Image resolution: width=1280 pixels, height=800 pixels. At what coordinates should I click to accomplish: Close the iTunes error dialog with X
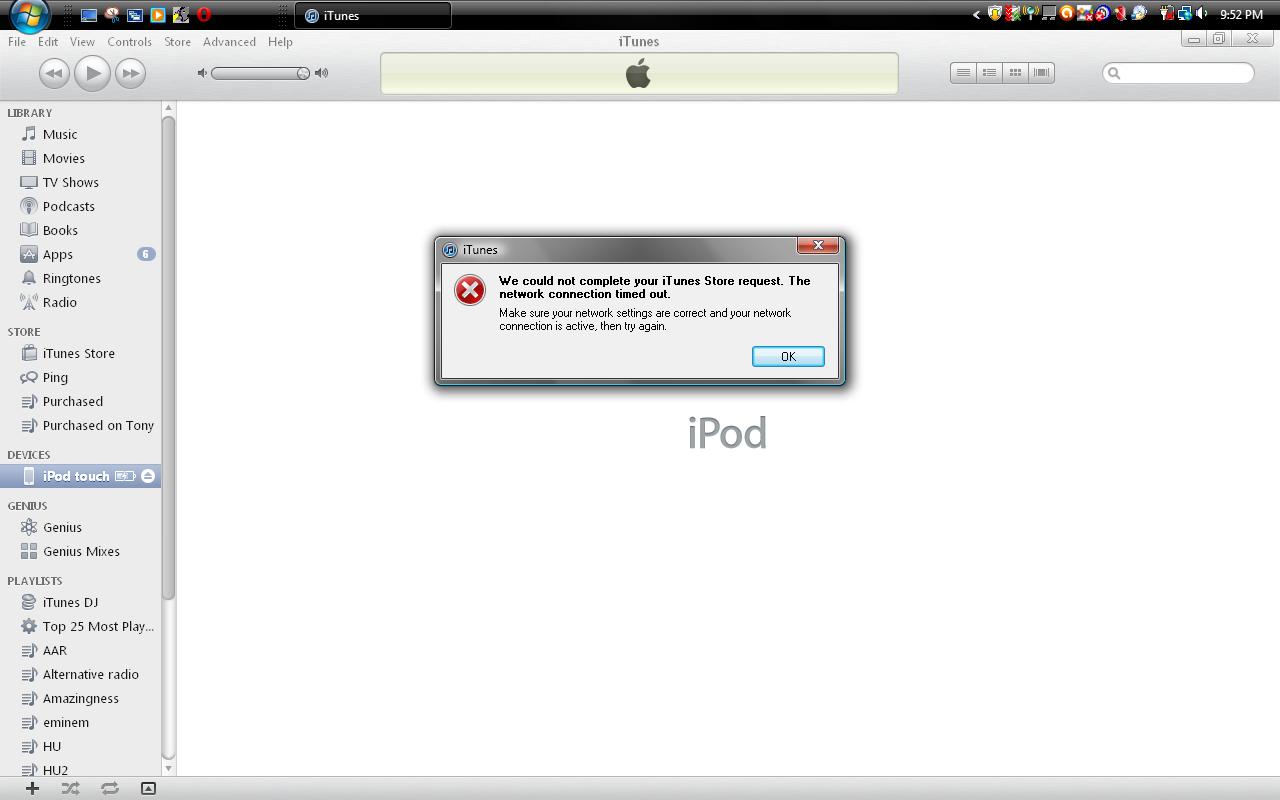point(818,246)
